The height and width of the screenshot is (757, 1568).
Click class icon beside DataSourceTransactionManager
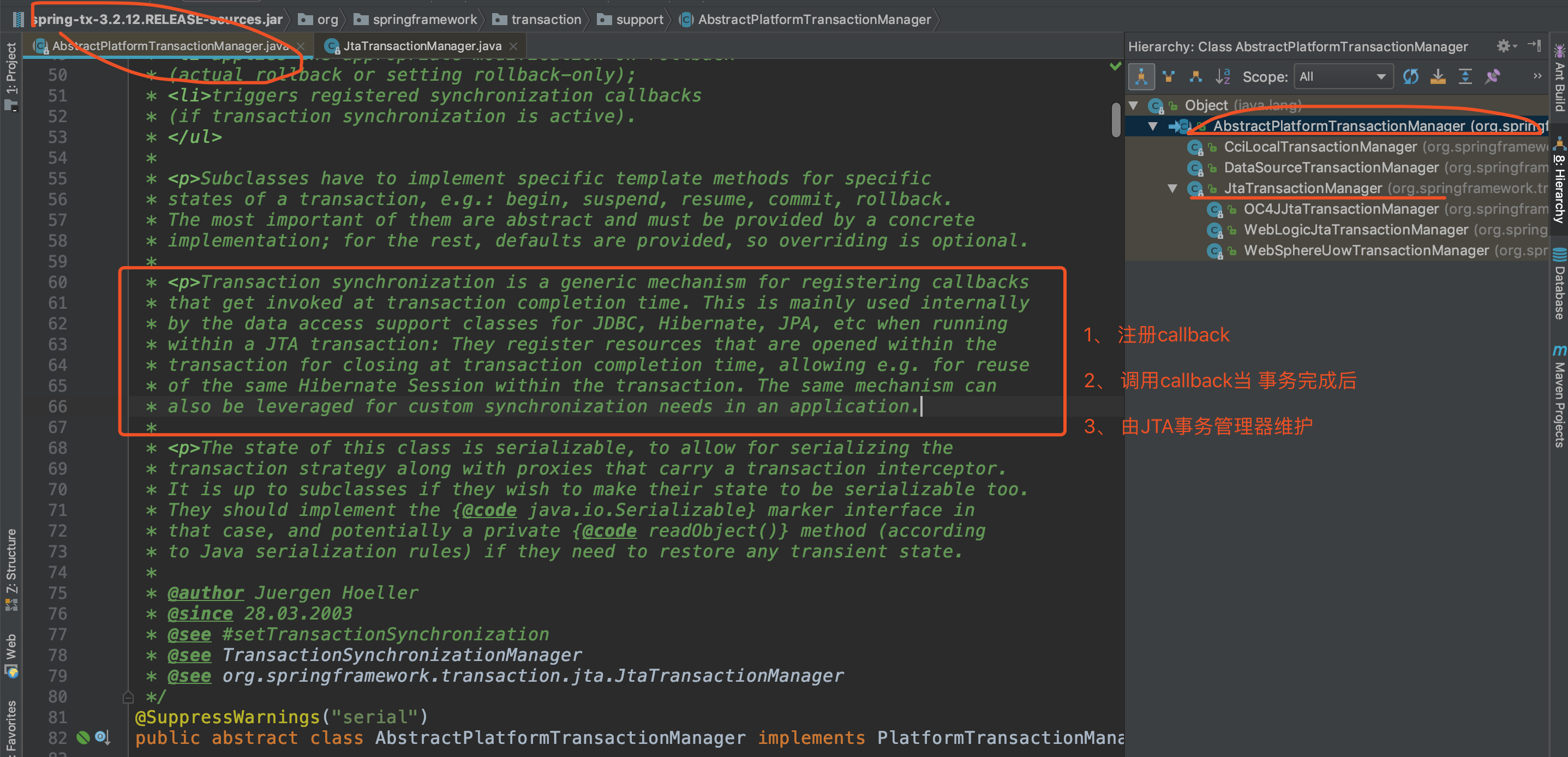pyautogui.click(x=1195, y=168)
